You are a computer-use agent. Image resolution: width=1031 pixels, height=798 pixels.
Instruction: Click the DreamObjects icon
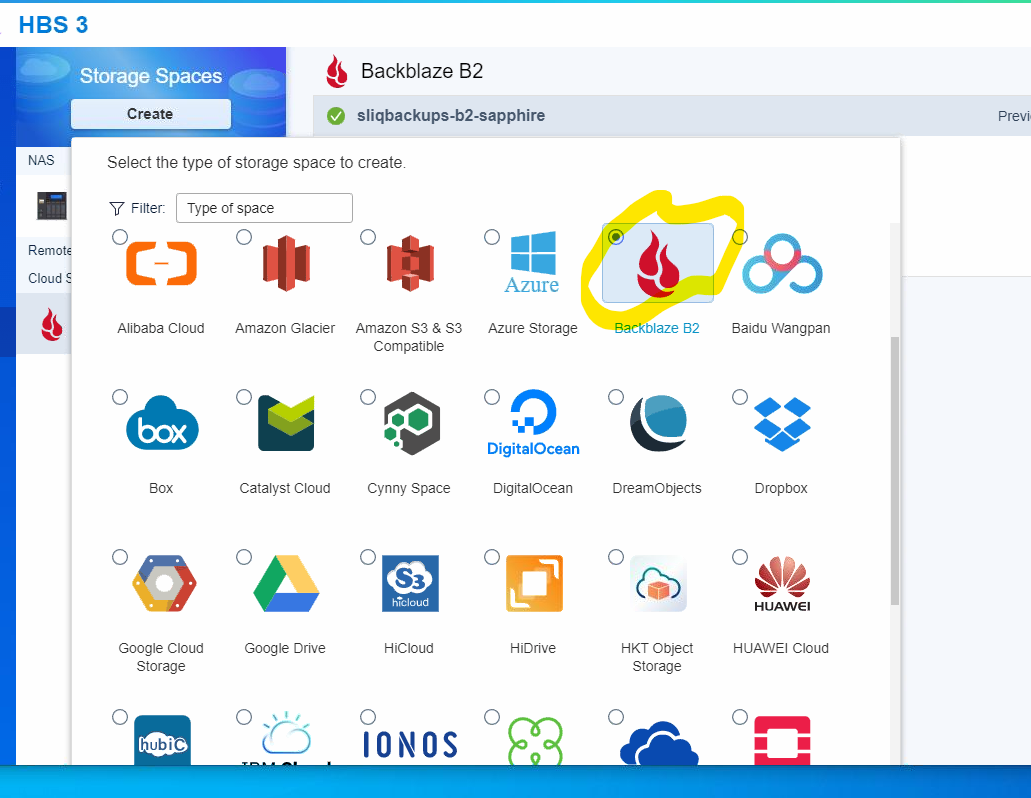point(658,423)
